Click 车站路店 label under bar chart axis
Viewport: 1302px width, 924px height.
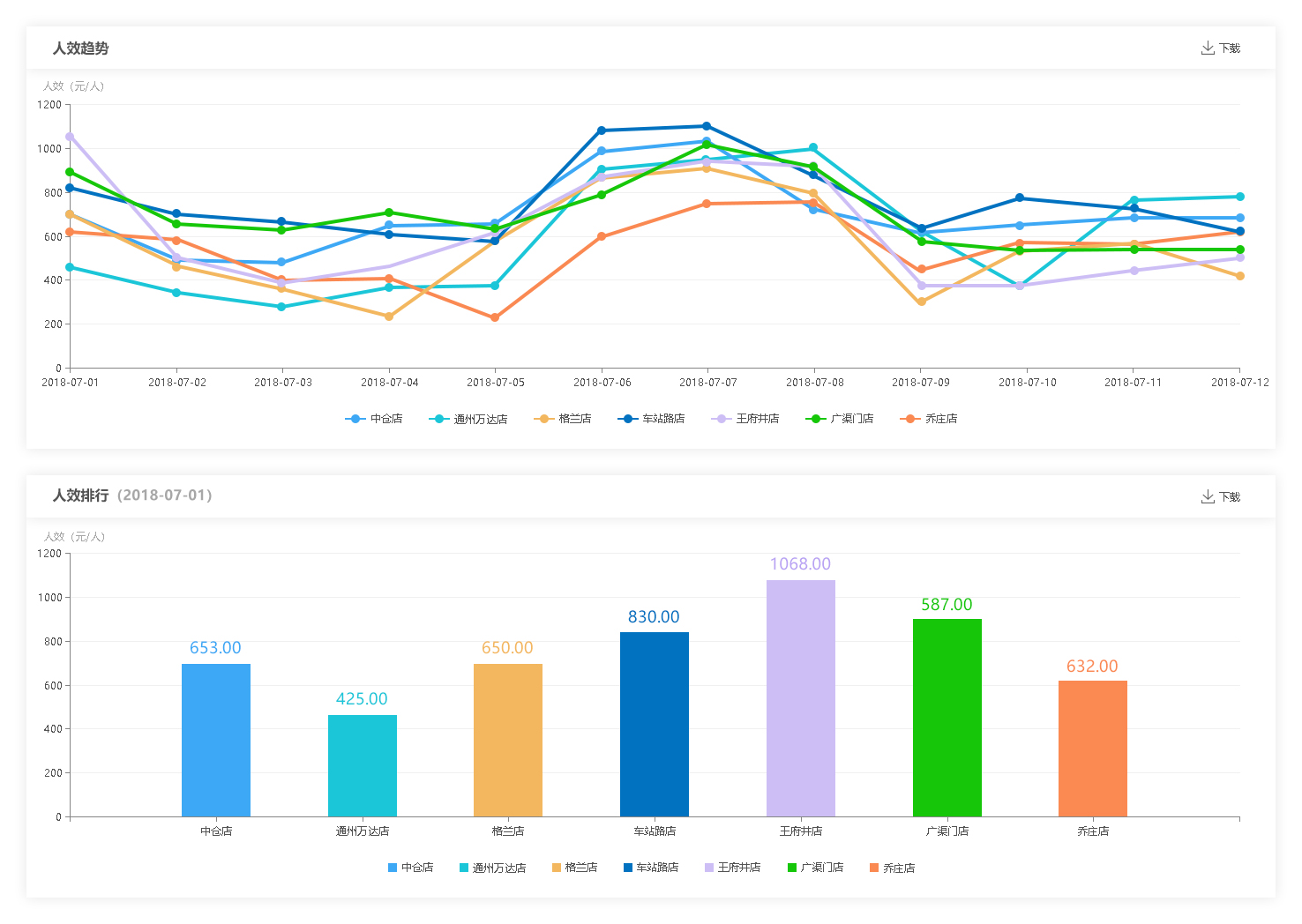pyautogui.click(x=655, y=831)
